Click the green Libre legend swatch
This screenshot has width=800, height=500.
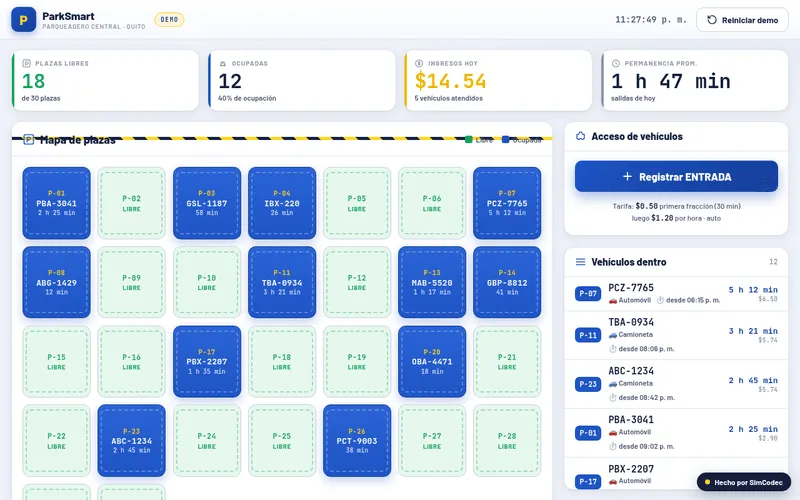click(x=468, y=139)
